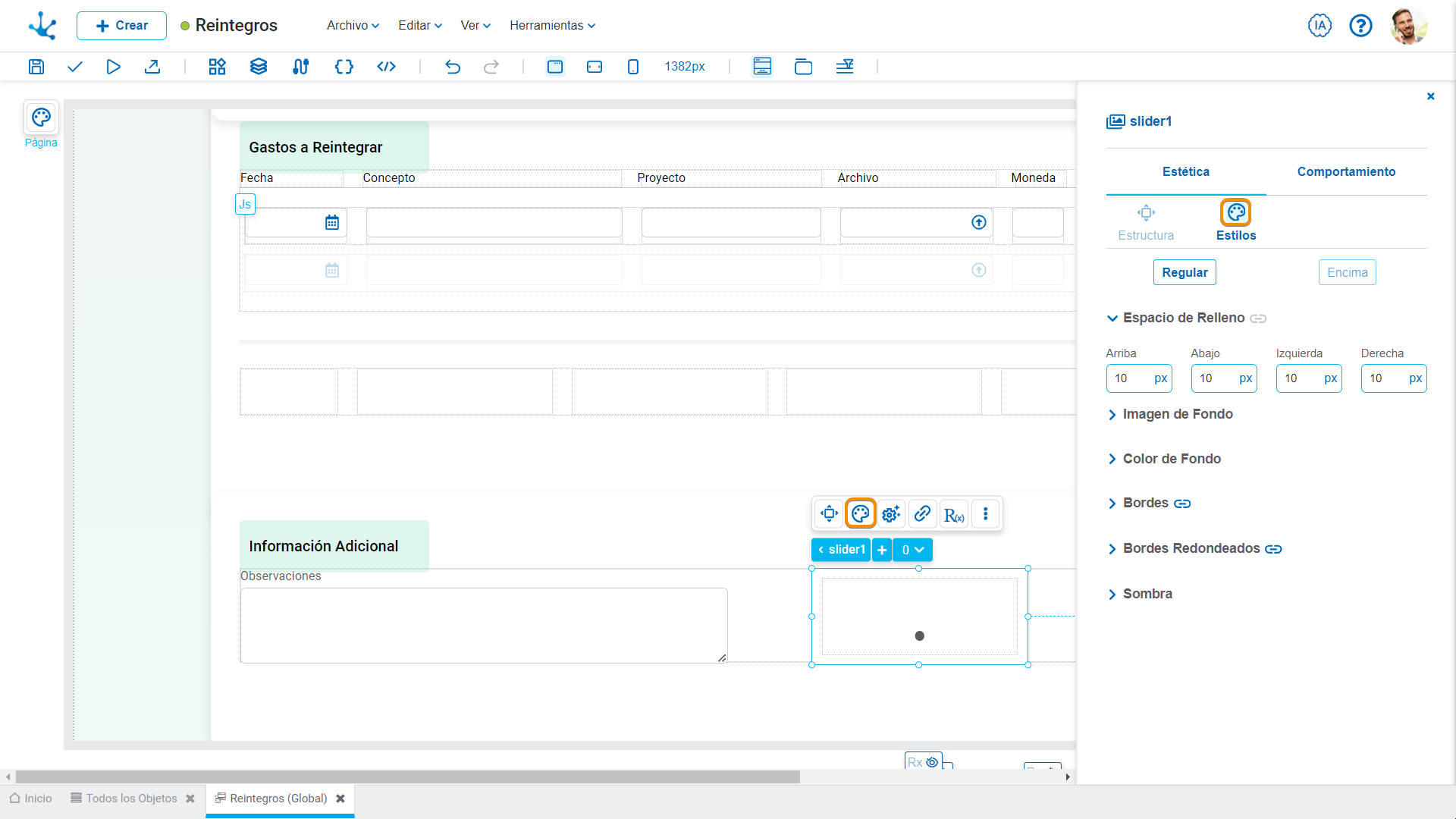Screen dimensions: 1456x819
Task: Select the Estilos sub-tab
Action: coord(1236,222)
